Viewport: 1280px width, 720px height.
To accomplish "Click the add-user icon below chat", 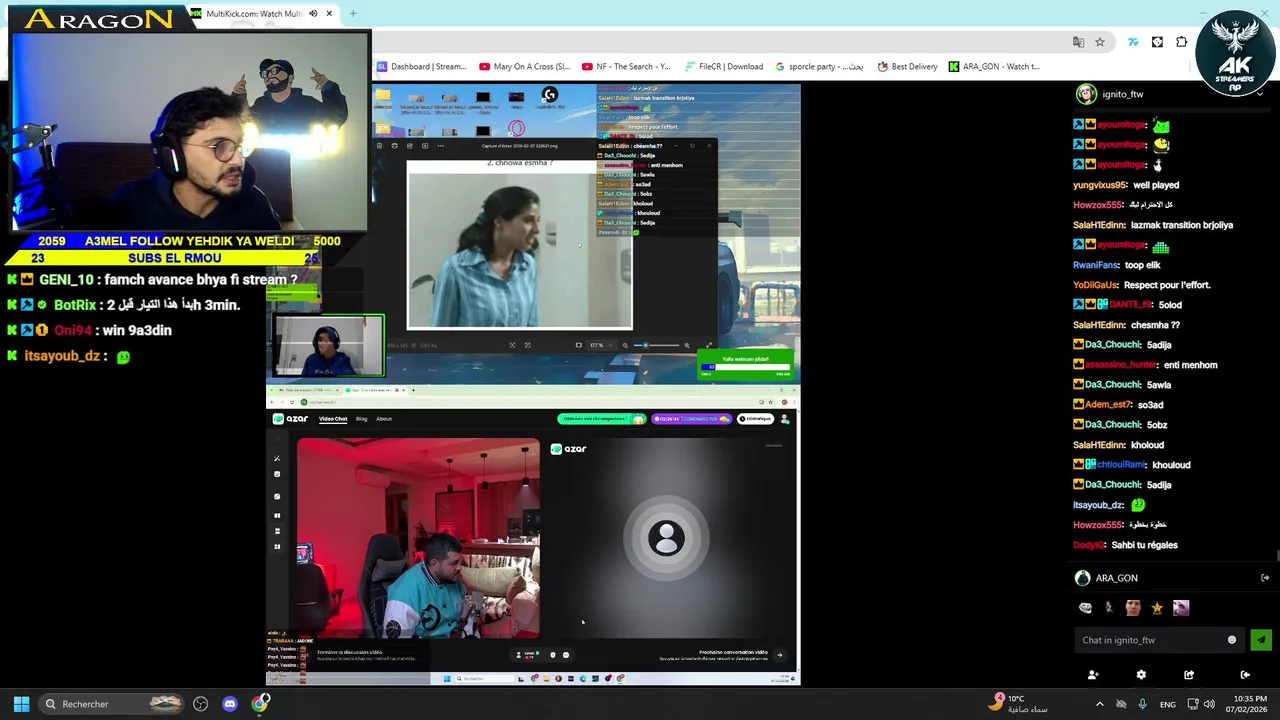I will (x=1093, y=675).
